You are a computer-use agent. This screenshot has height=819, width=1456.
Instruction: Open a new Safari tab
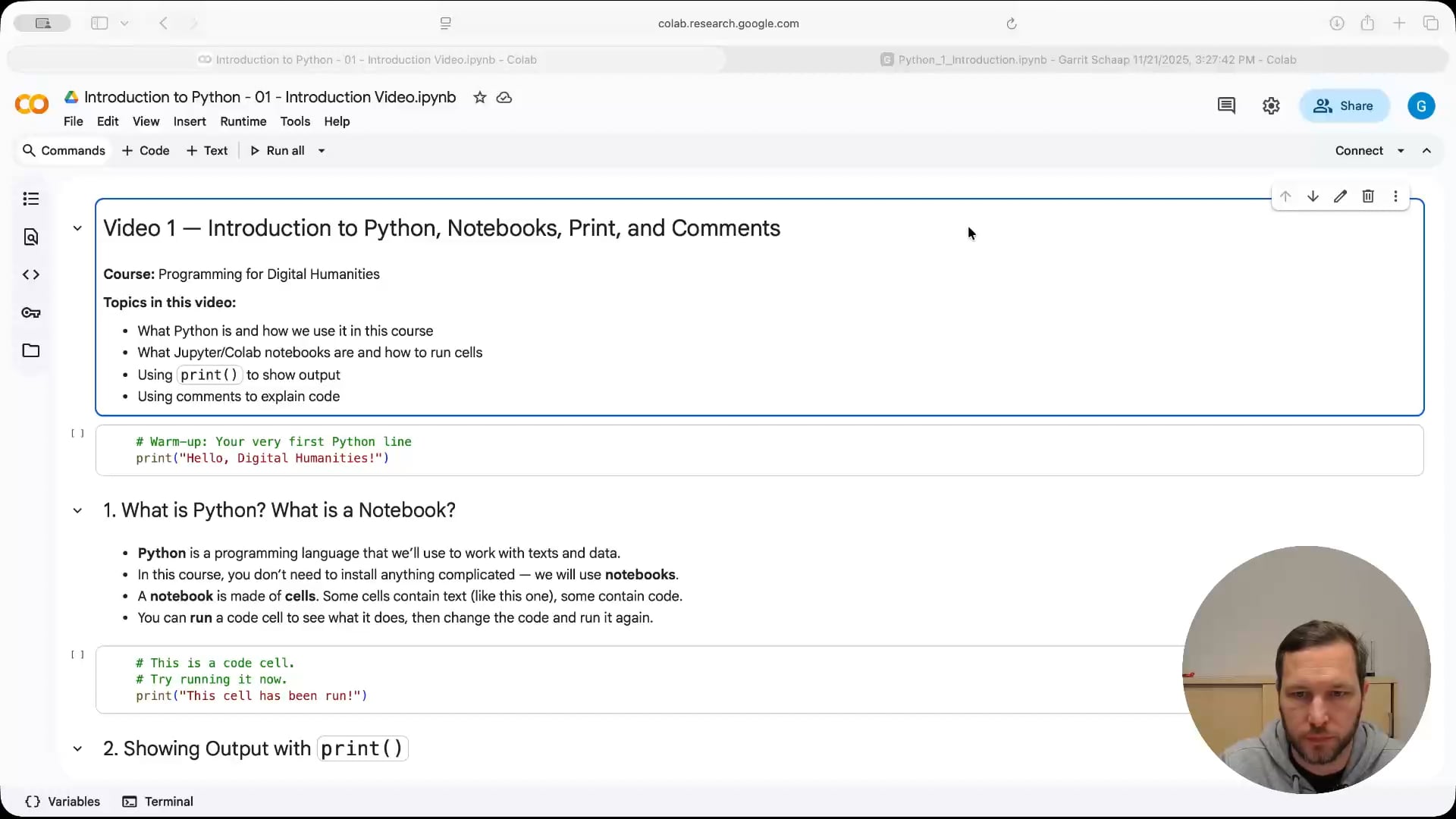click(x=1399, y=23)
